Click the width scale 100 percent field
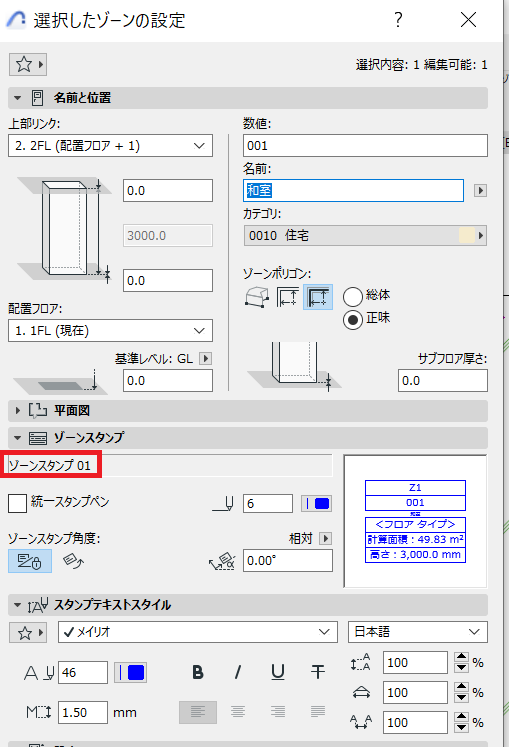509x747 pixels. pyautogui.click(x=415, y=693)
